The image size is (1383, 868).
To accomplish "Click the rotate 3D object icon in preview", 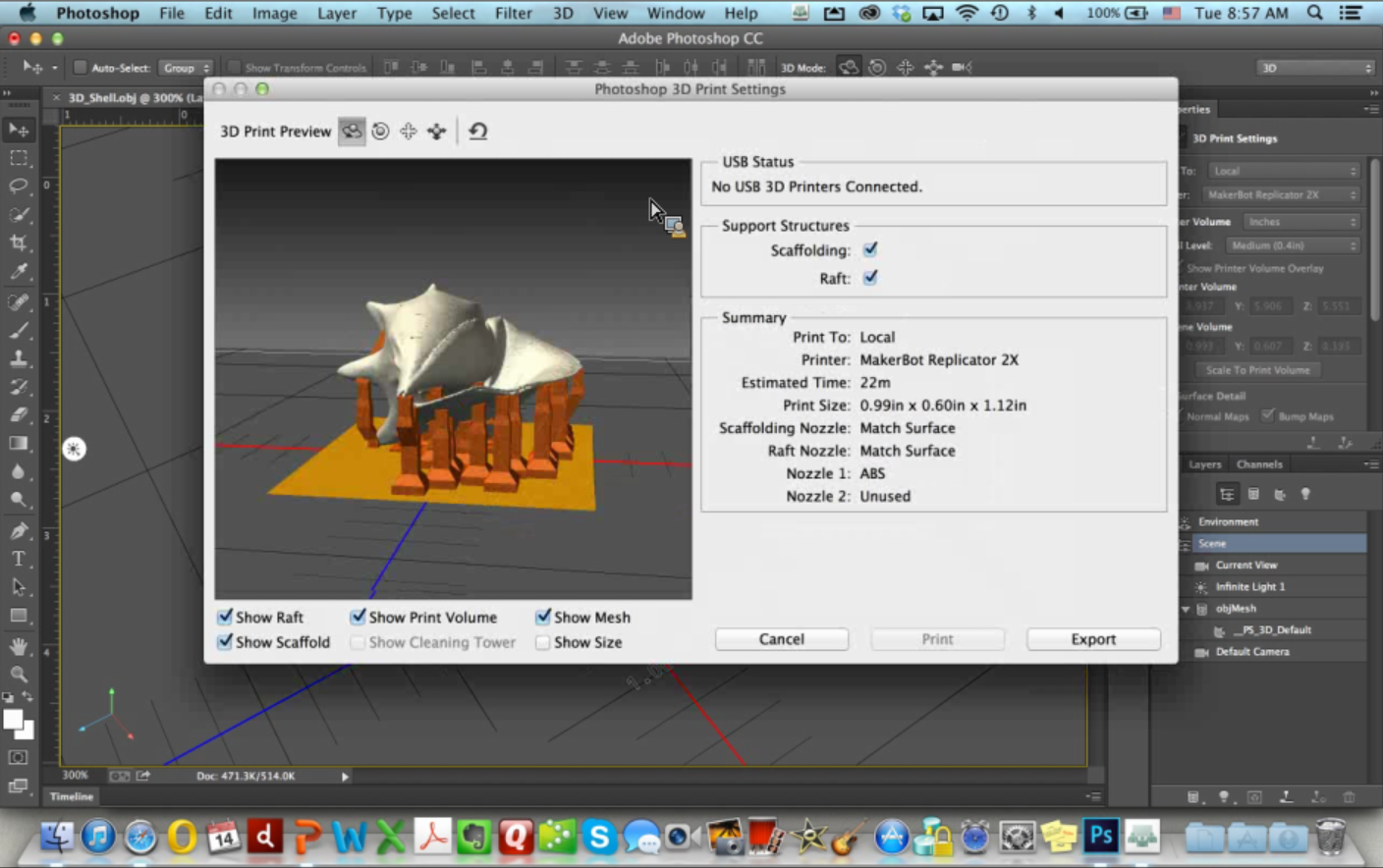I will (x=351, y=132).
